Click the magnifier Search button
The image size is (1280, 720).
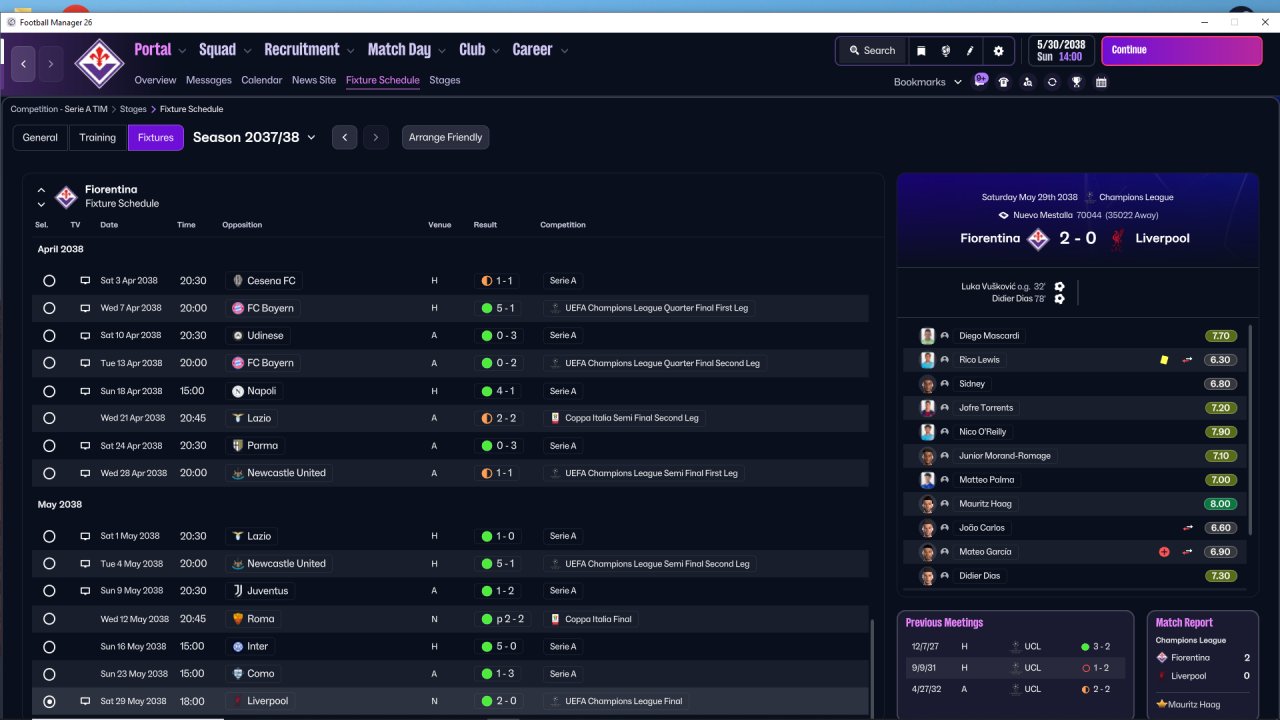click(x=872, y=51)
